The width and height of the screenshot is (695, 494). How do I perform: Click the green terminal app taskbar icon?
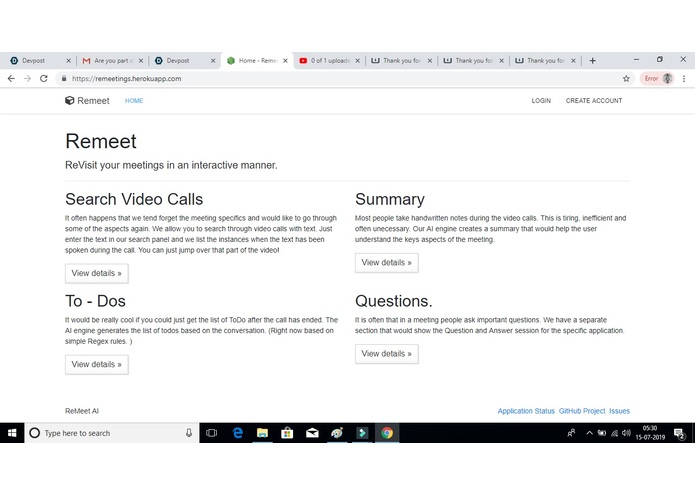pyautogui.click(x=362, y=433)
